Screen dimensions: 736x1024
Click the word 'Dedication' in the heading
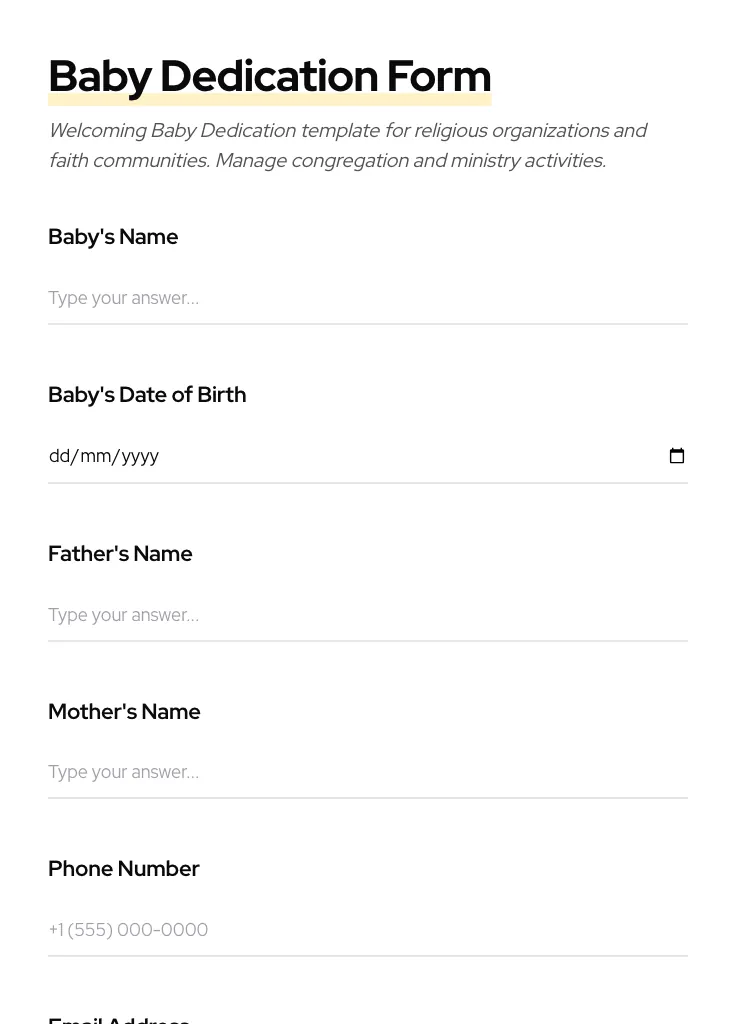point(268,76)
